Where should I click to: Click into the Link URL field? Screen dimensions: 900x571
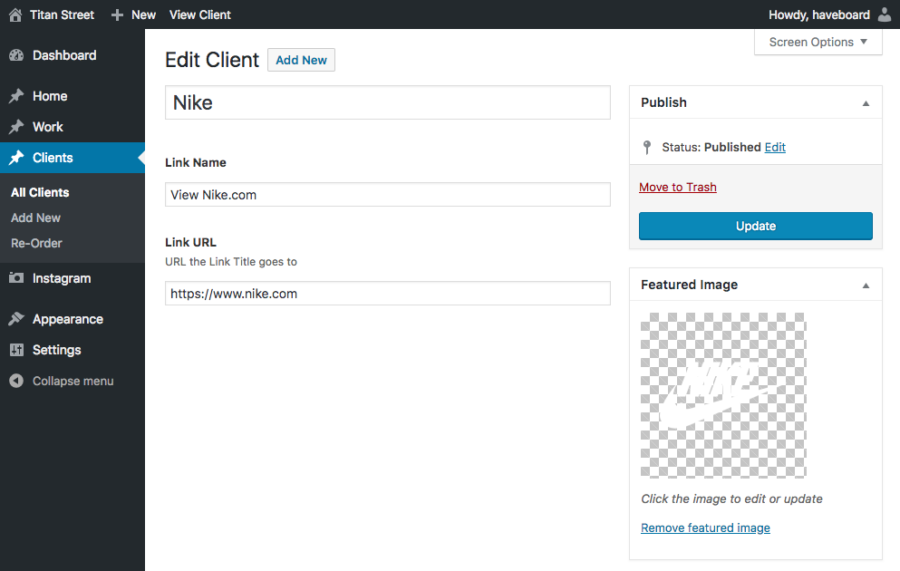(x=387, y=294)
